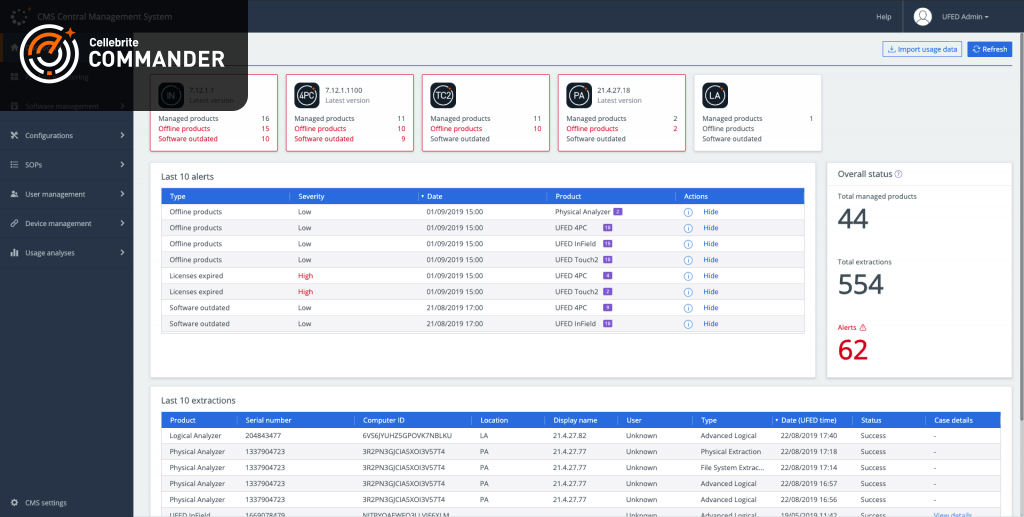Select the TC2 product card icon
Image resolution: width=1024 pixels, height=517 pixels.
pyautogui.click(x=443, y=95)
